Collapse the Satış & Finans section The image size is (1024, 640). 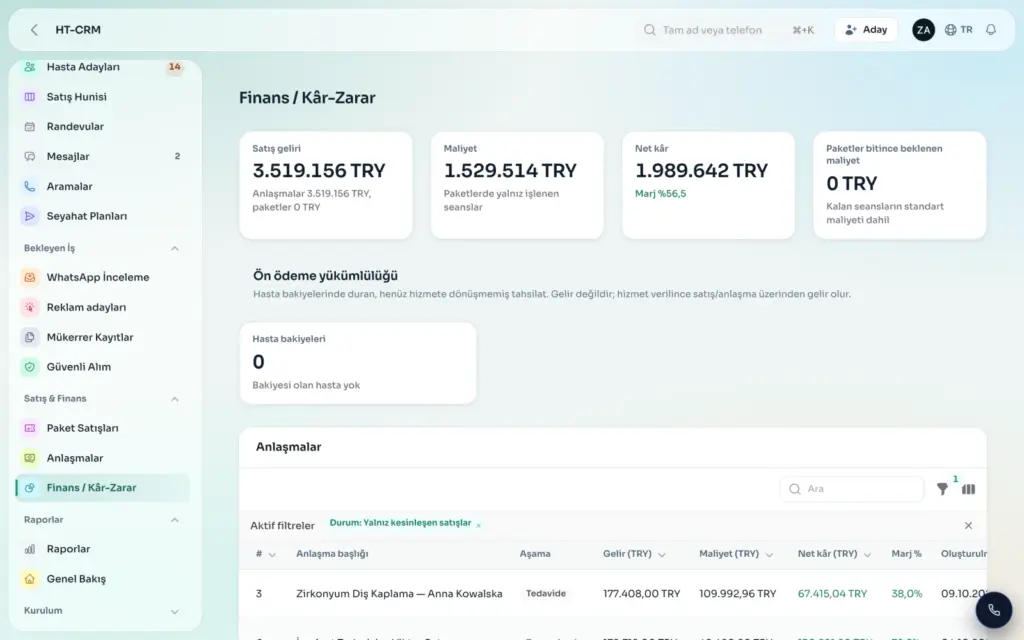(x=174, y=398)
